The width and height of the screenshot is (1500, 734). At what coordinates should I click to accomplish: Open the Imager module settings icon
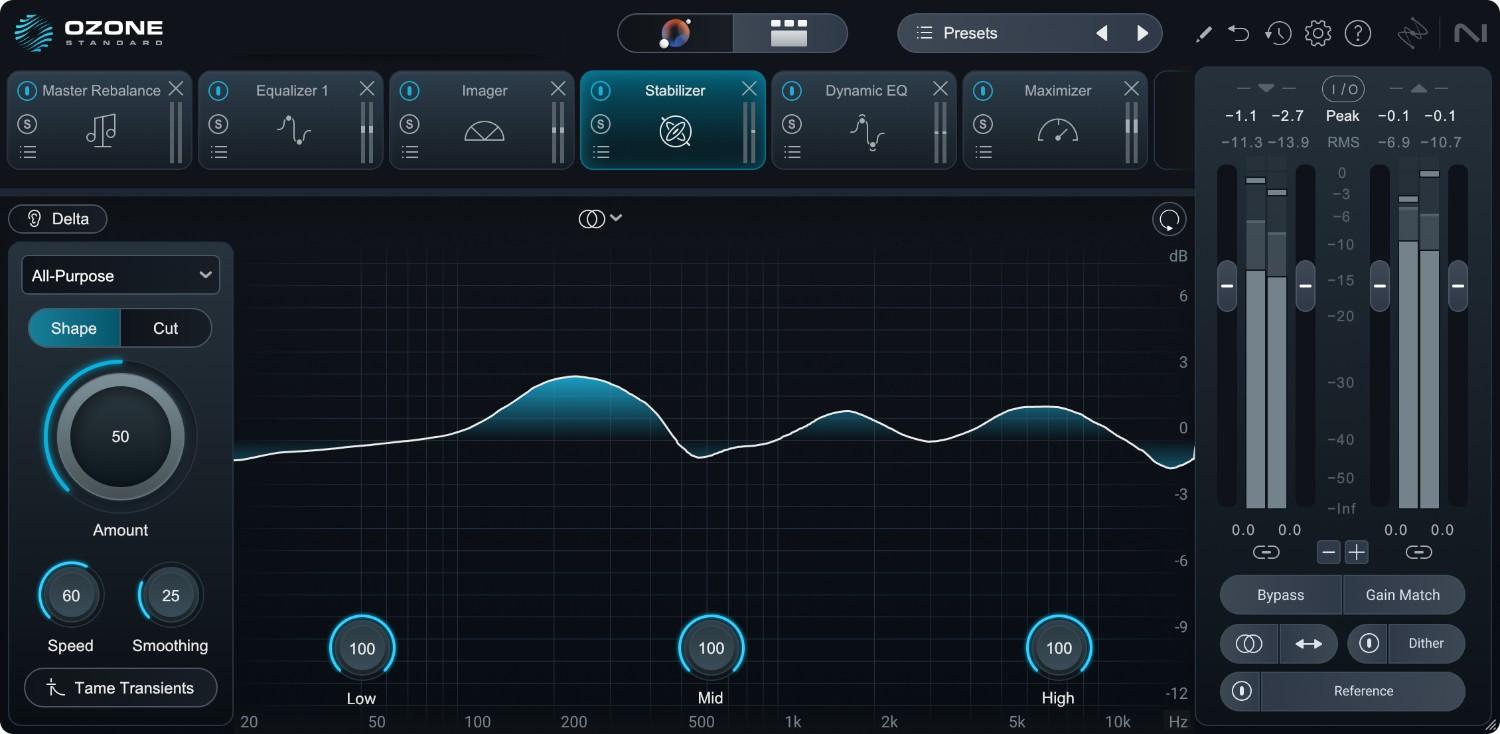tap(410, 152)
